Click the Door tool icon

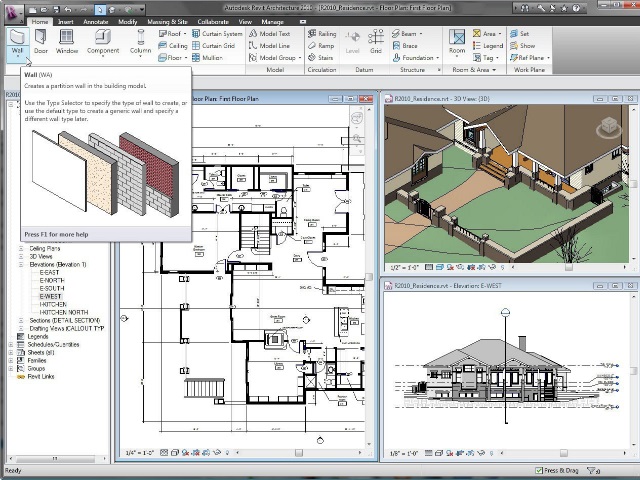coord(41,39)
